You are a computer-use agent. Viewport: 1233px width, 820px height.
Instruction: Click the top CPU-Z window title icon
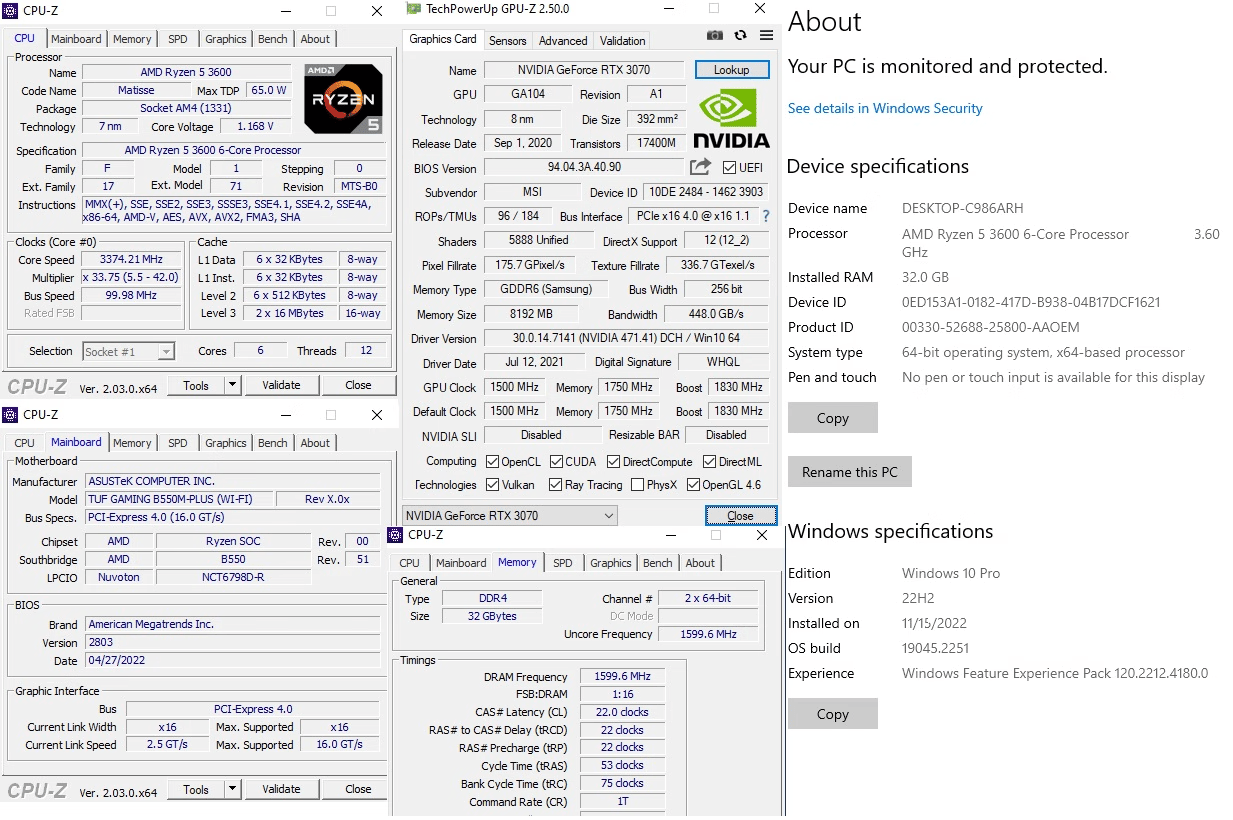coord(12,11)
